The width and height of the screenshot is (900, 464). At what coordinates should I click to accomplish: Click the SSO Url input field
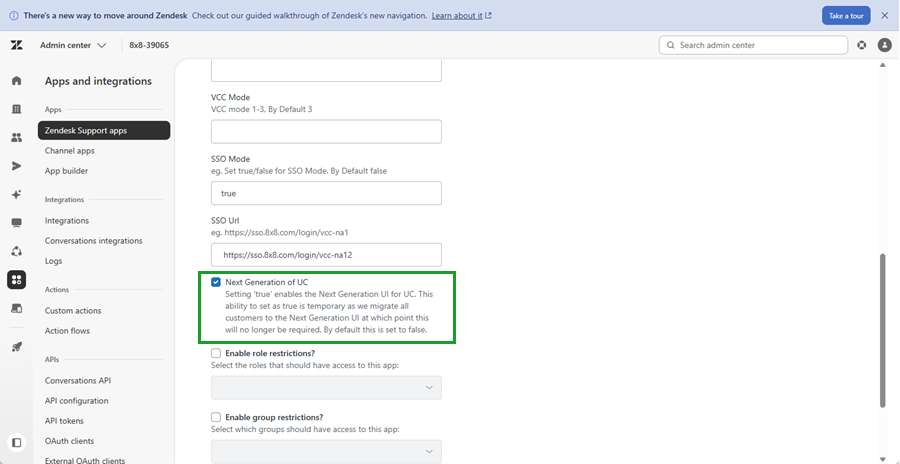327,255
